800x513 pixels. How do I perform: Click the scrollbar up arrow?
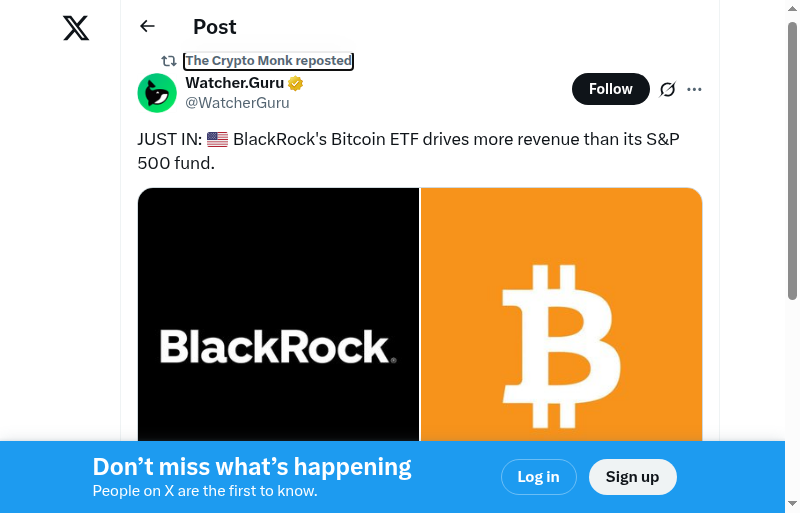[x=792, y=8]
